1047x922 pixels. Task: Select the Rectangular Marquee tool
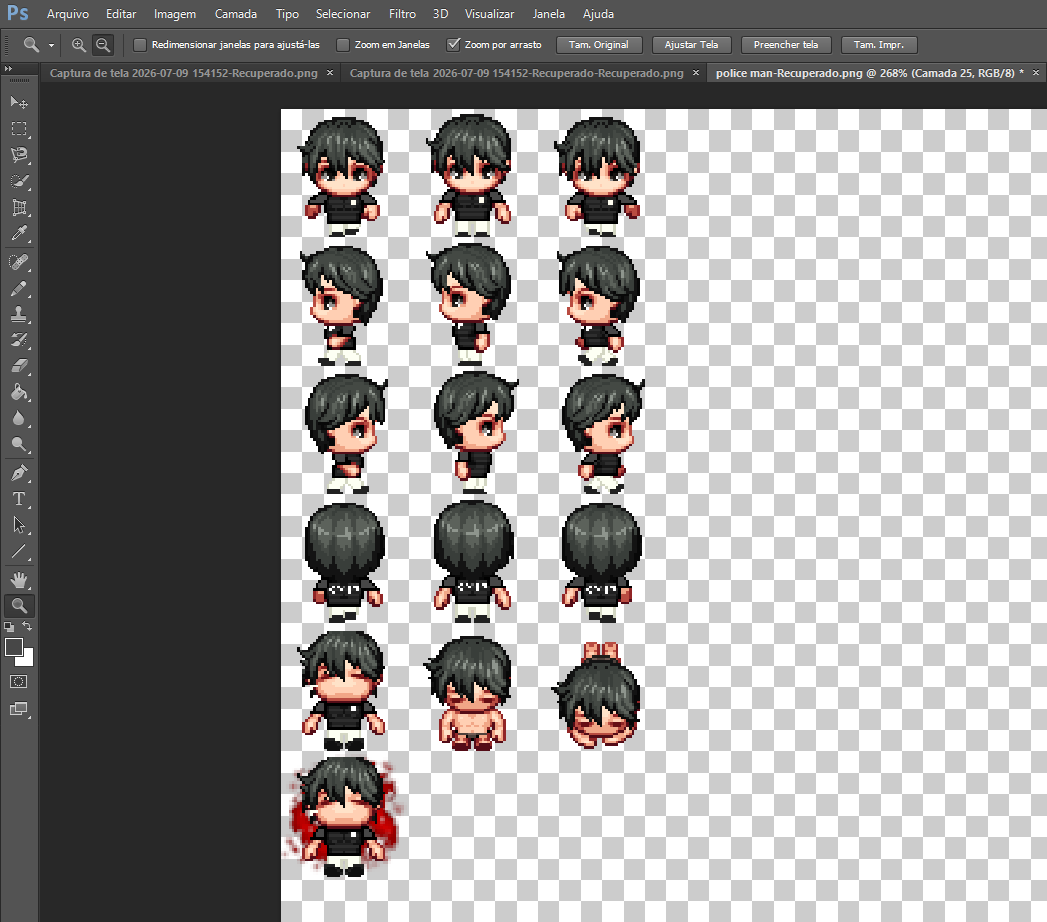click(19, 128)
